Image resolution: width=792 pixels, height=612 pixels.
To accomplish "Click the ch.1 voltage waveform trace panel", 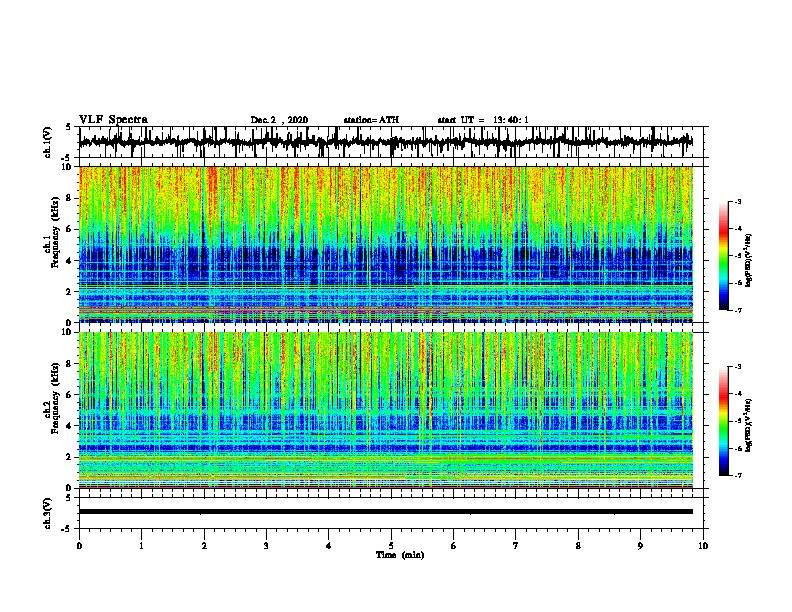I will click(391, 142).
